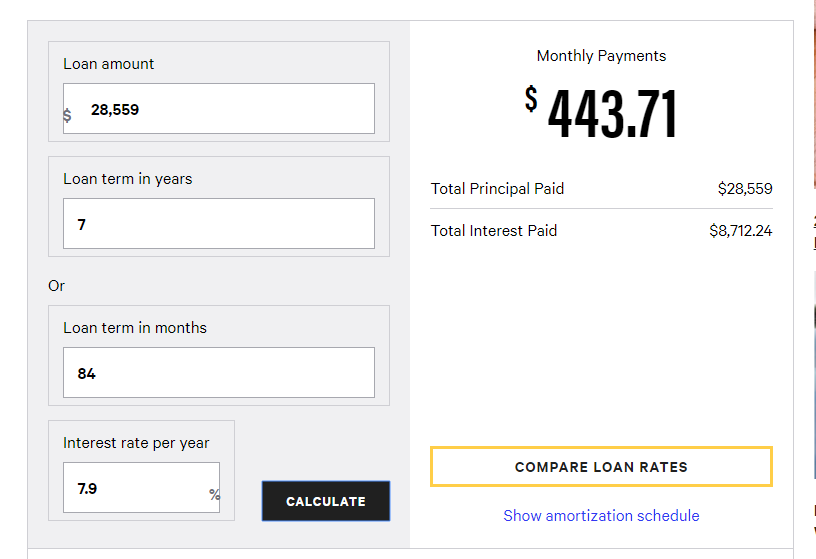Click the Loan term in months label

click(135, 327)
